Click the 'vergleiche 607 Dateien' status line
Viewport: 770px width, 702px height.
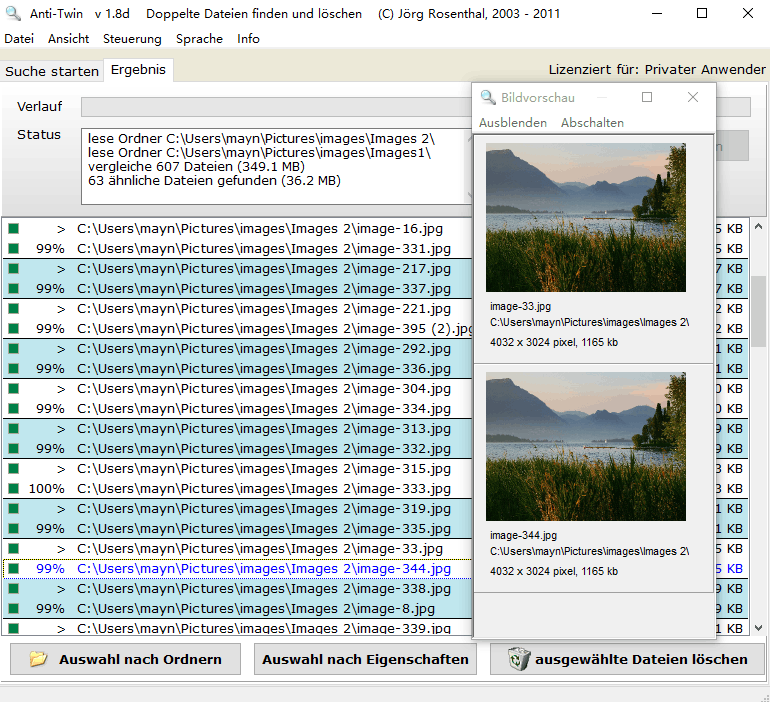point(196,166)
